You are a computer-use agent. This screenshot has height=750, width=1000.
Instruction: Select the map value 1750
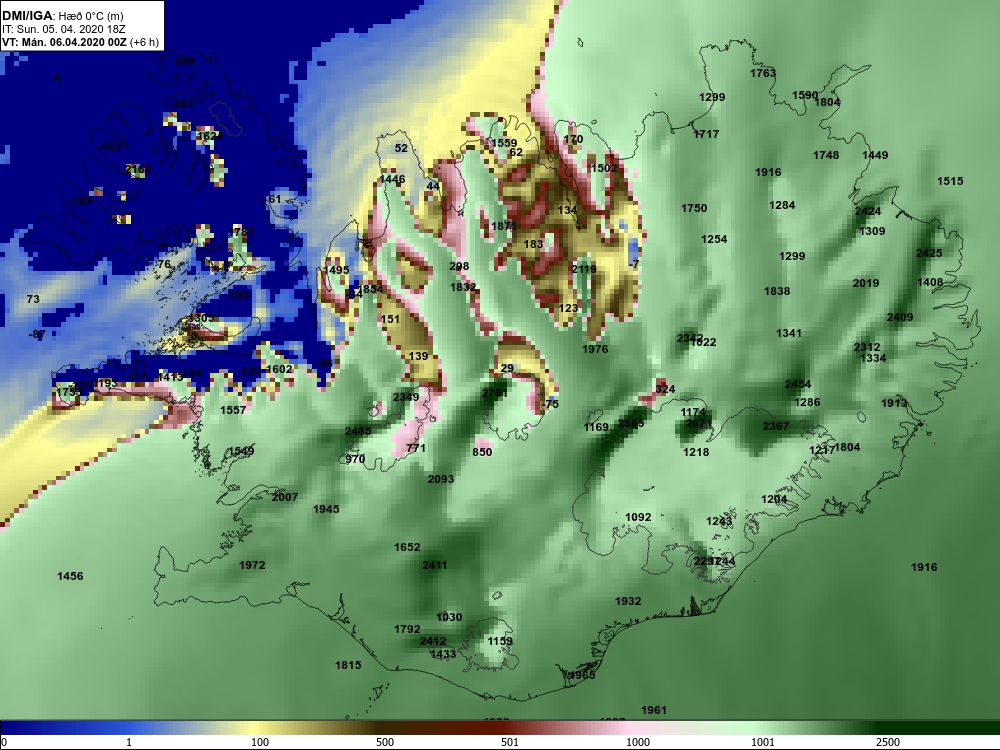click(694, 208)
